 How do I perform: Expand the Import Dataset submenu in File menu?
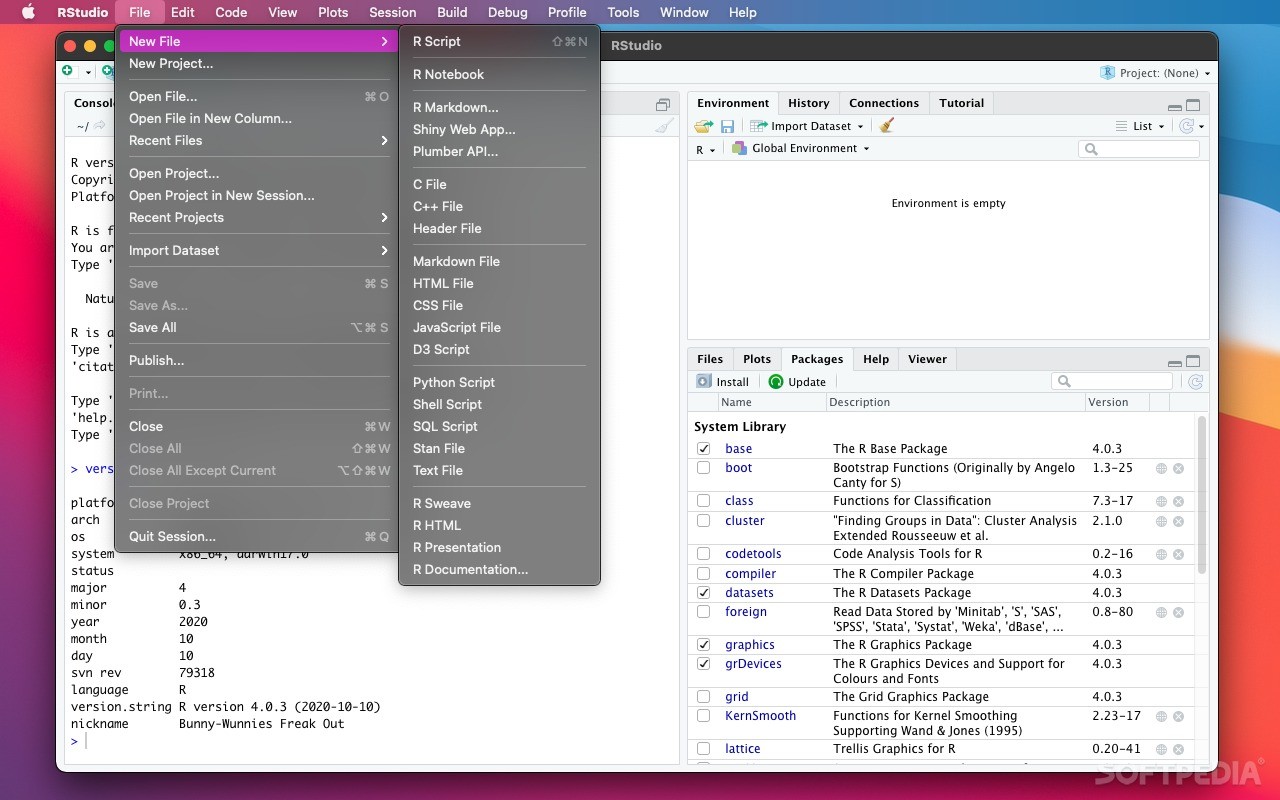(x=258, y=251)
